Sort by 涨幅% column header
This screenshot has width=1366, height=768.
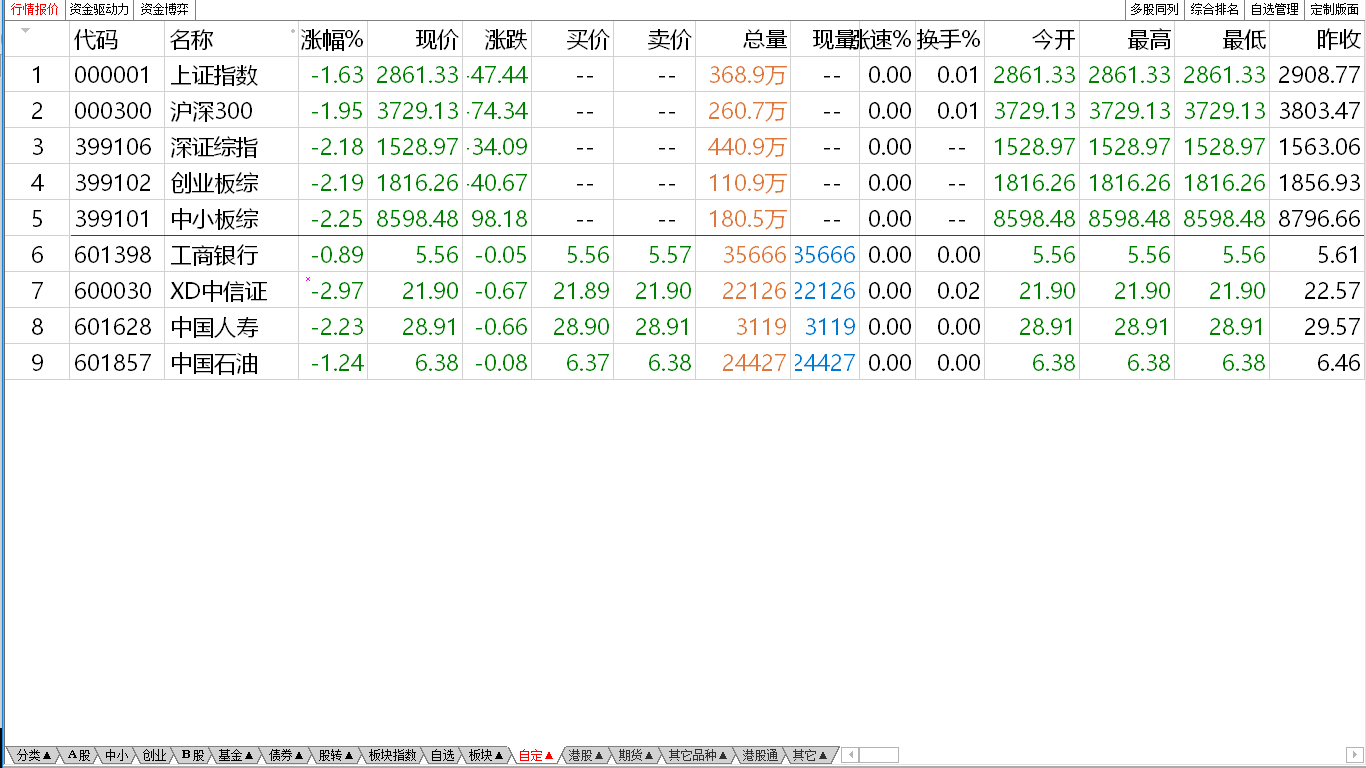click(332, 40)
